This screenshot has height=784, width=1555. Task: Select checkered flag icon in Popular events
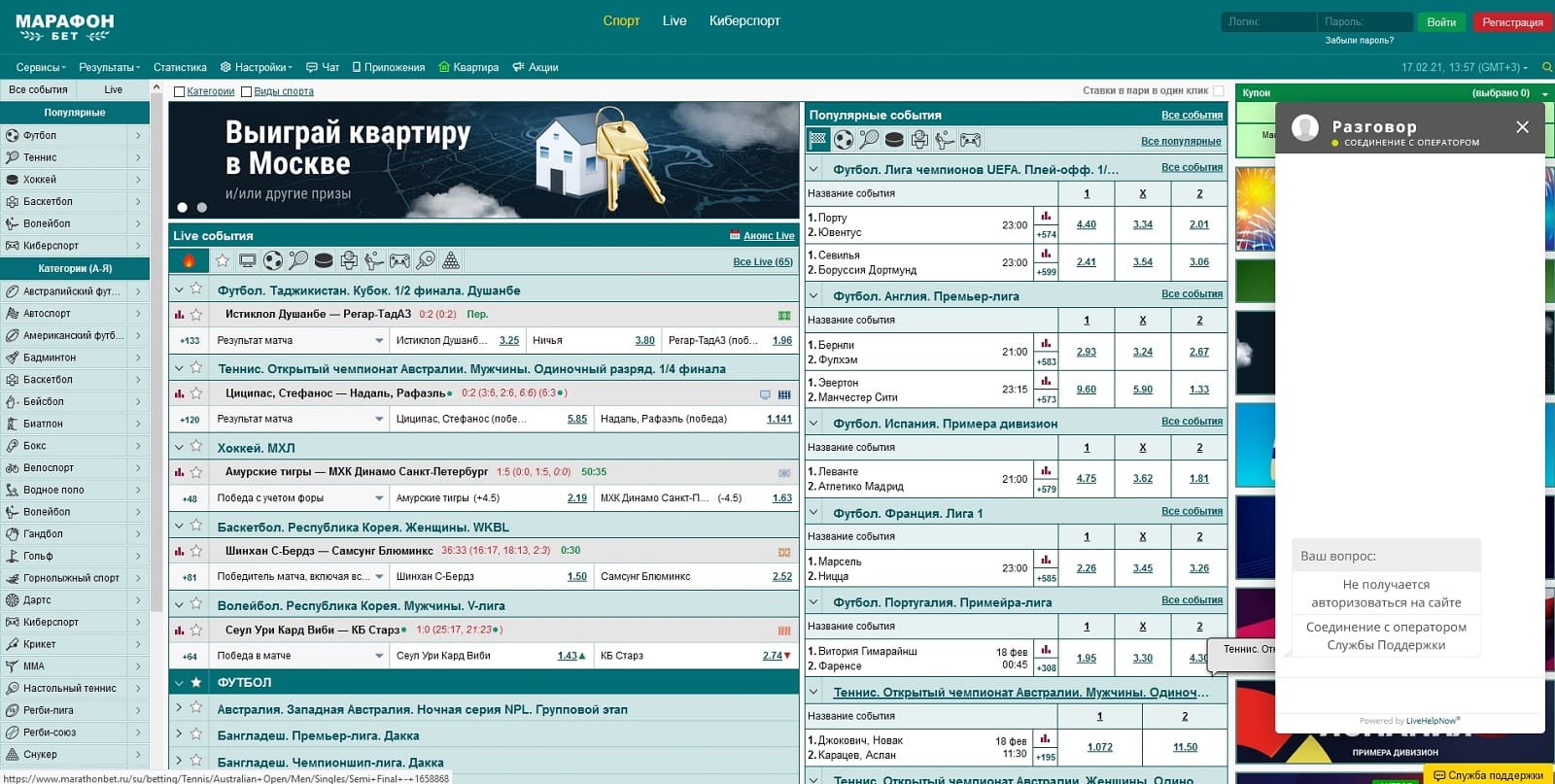(x=818, y=140)
